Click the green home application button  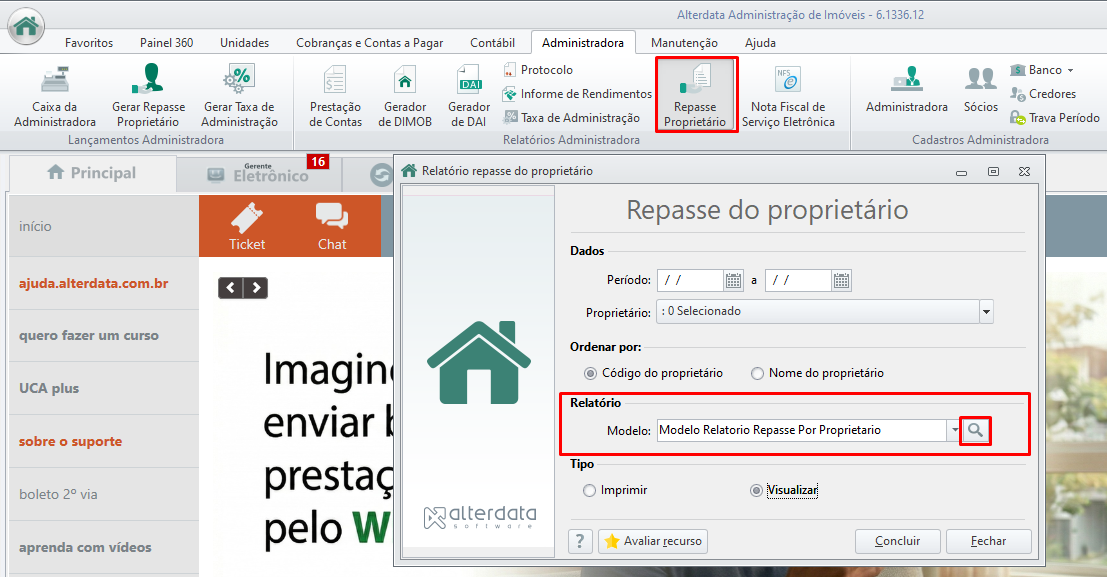click(26, 26)
